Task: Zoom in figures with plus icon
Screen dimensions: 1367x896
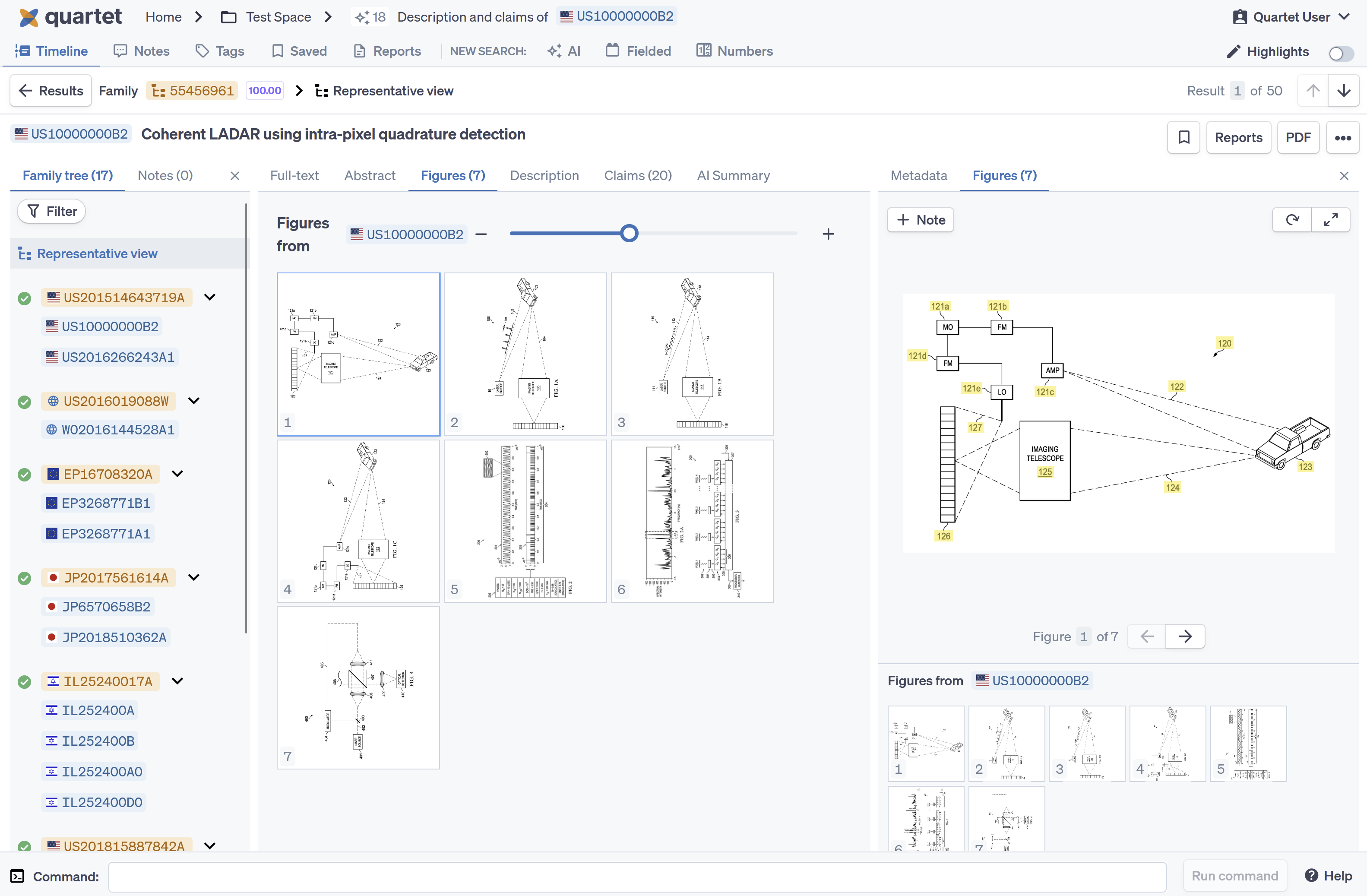Action: tap(828, 234)
